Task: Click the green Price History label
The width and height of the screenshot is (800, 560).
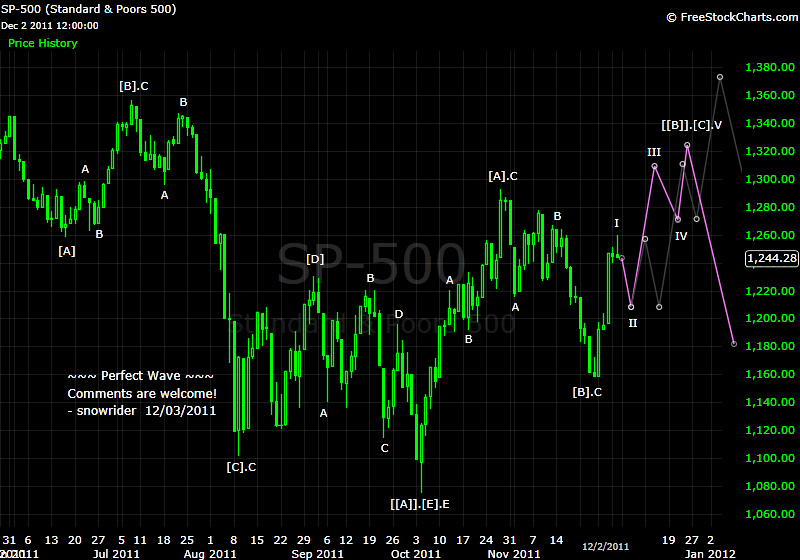Action: tap(43, 43)
